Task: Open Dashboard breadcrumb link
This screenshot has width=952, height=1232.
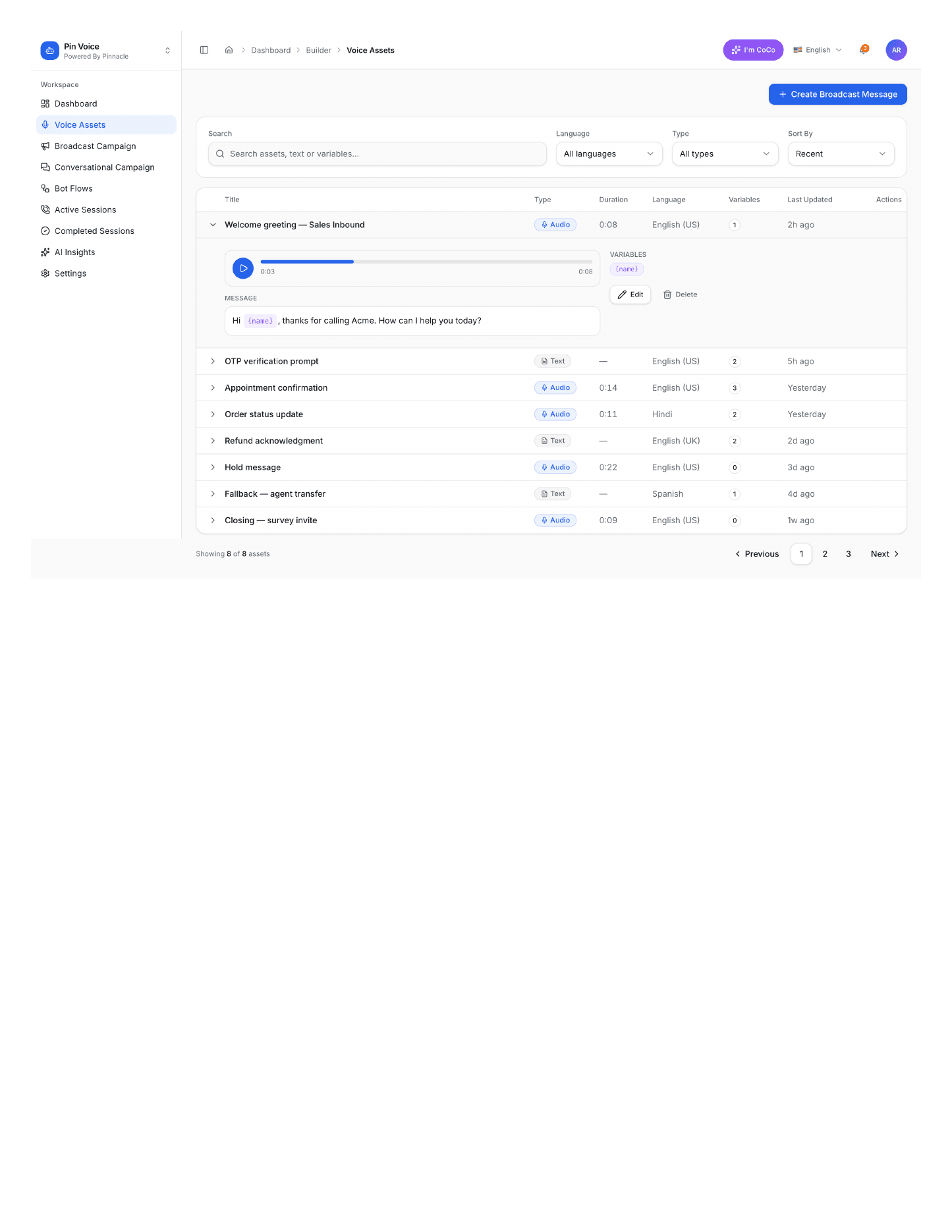Action: tap(271, 50)
